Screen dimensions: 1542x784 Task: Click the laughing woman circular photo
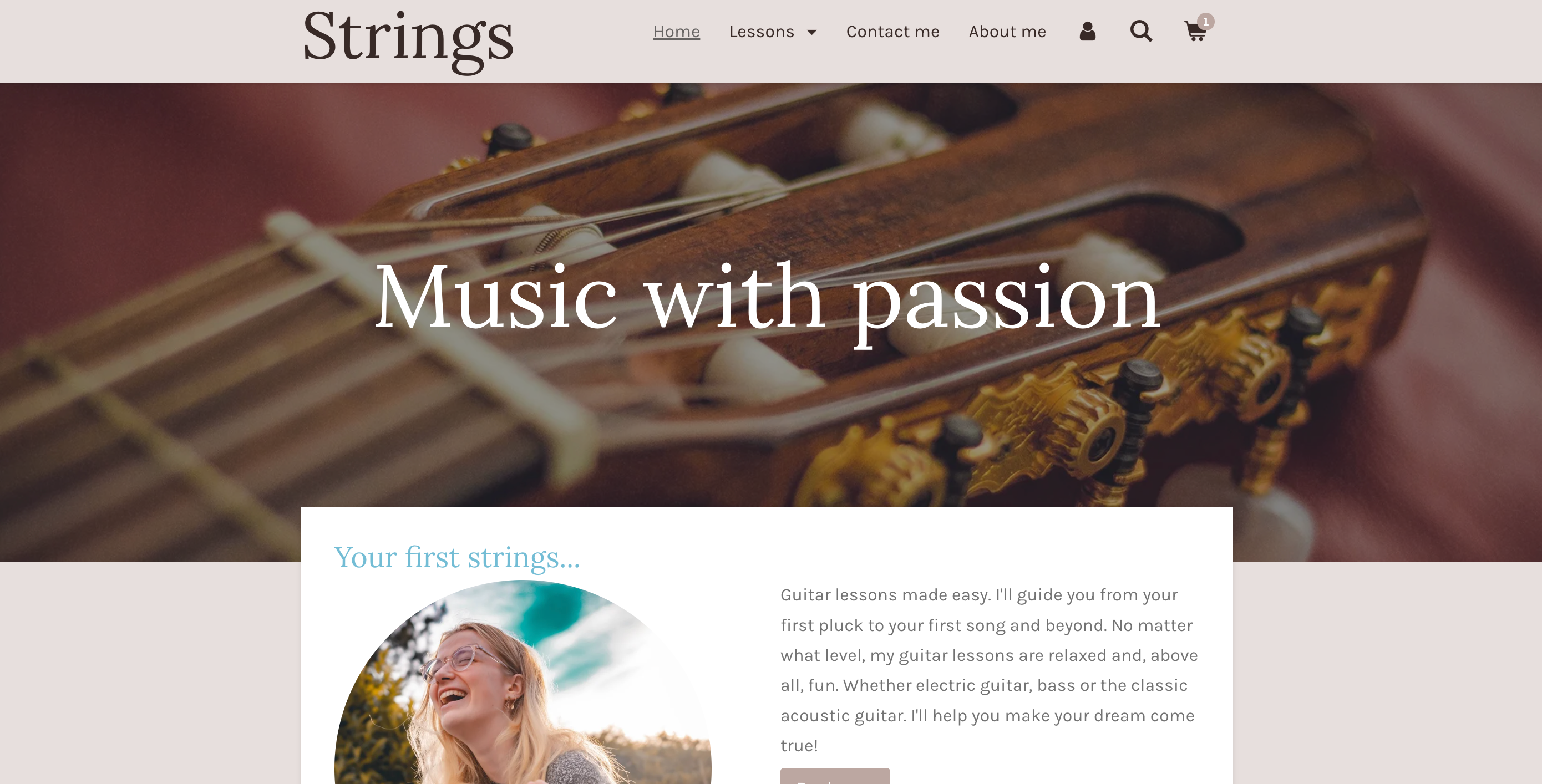point(523,683)
